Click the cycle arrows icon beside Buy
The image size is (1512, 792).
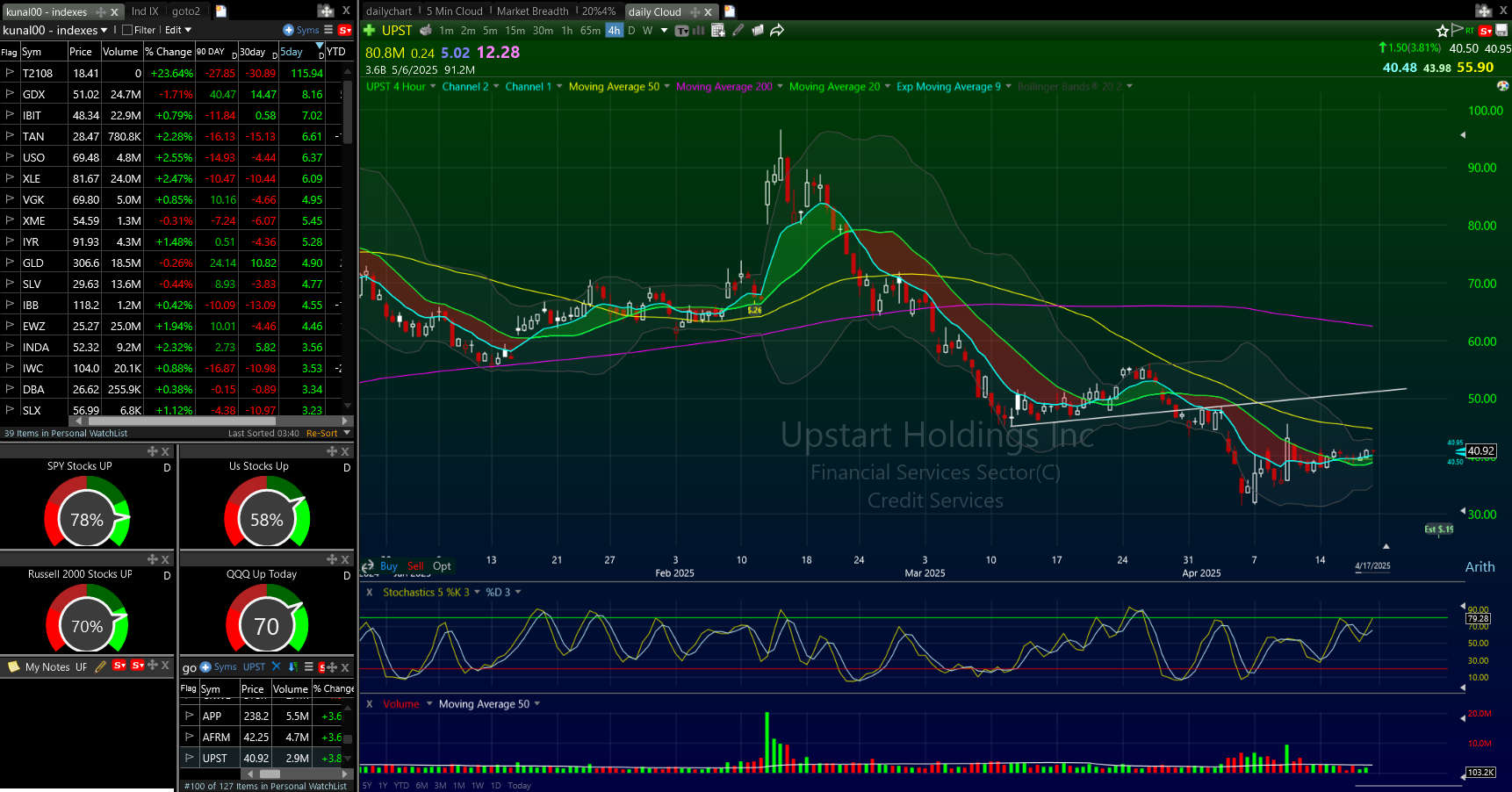368,566
